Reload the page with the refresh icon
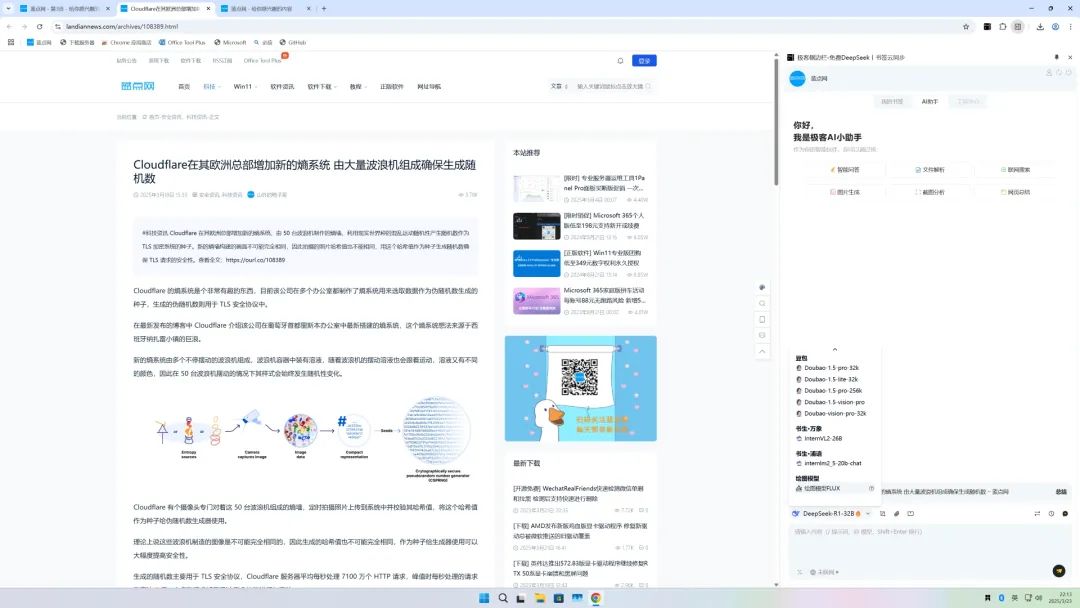Screen dimensions: 1080x608 [40, 26]
